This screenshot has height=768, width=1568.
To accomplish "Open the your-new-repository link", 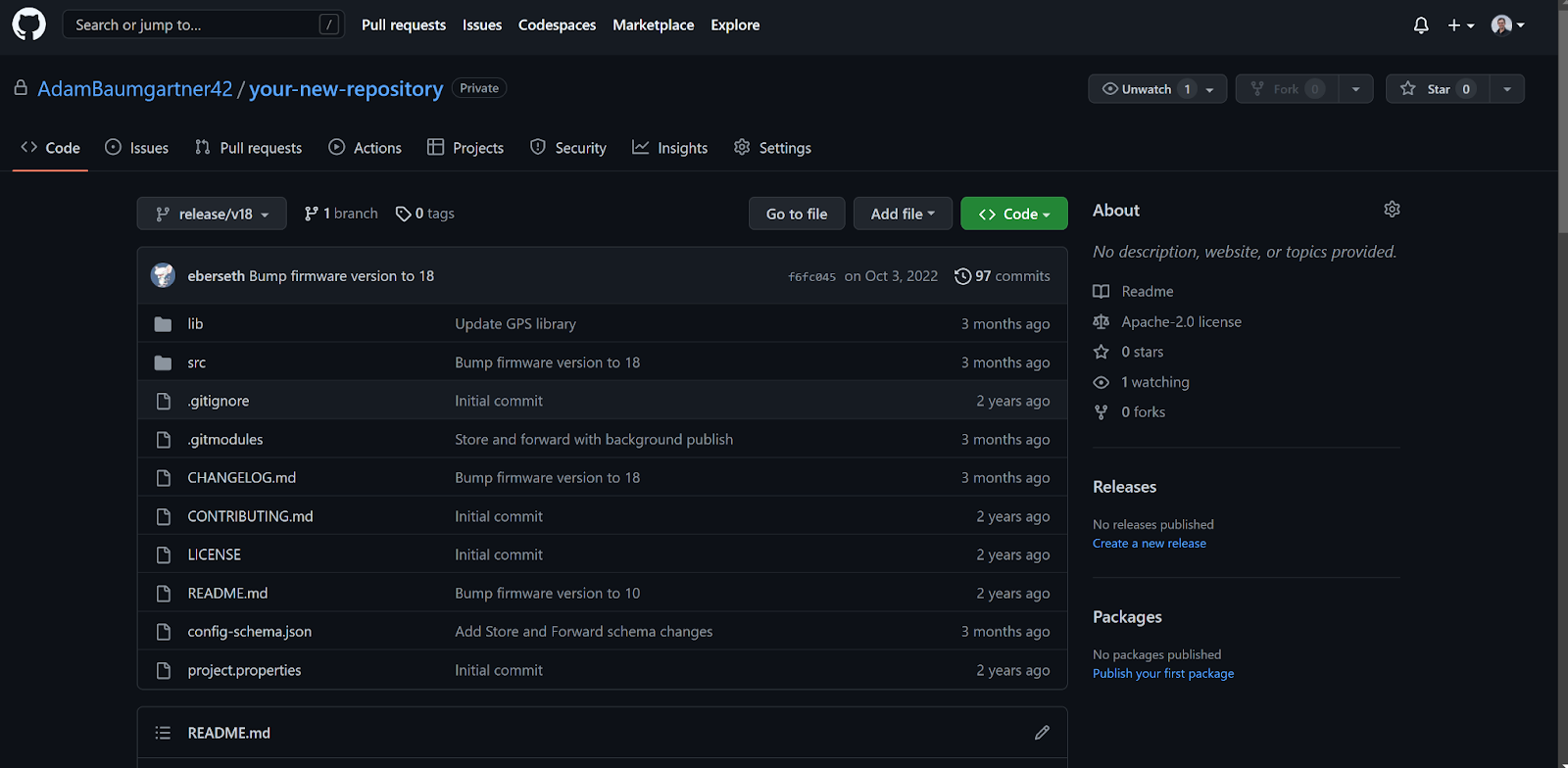I will coord(346,89).
